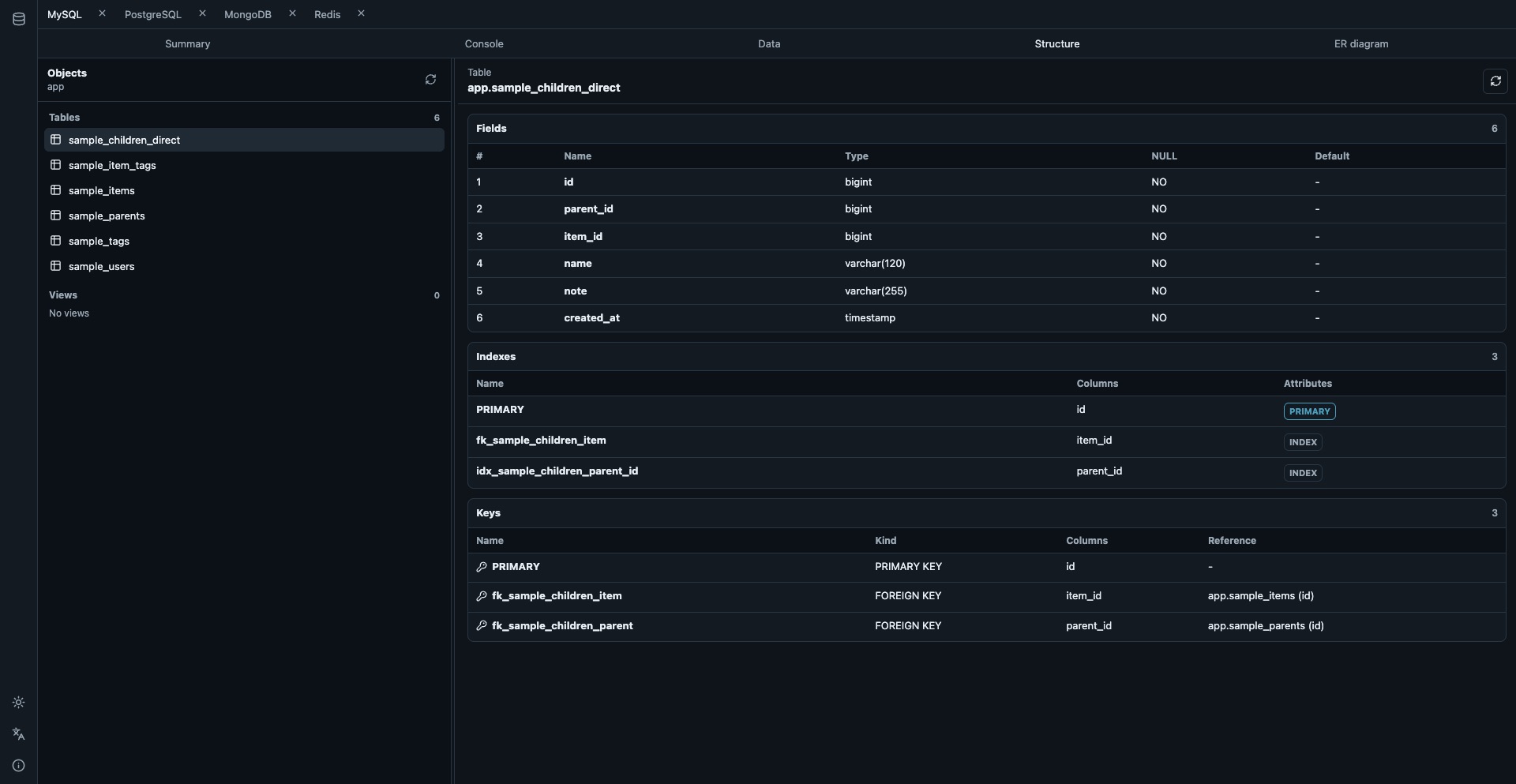Select the Structure tab
Image resolution: width=1516 pixels, height=784 pixels.
1057,44
